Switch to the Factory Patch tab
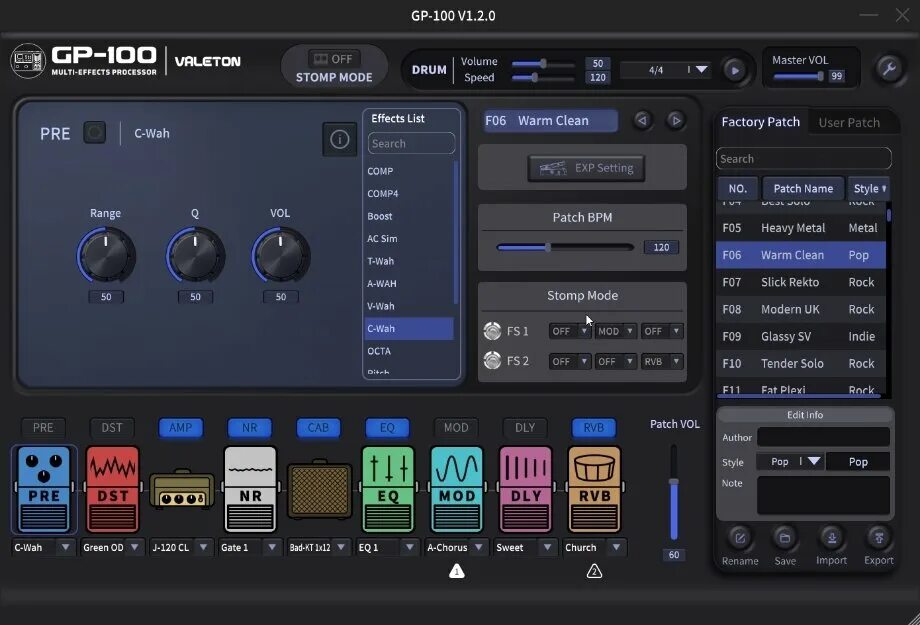Screen dimensions: 920x625 (760, 121)
